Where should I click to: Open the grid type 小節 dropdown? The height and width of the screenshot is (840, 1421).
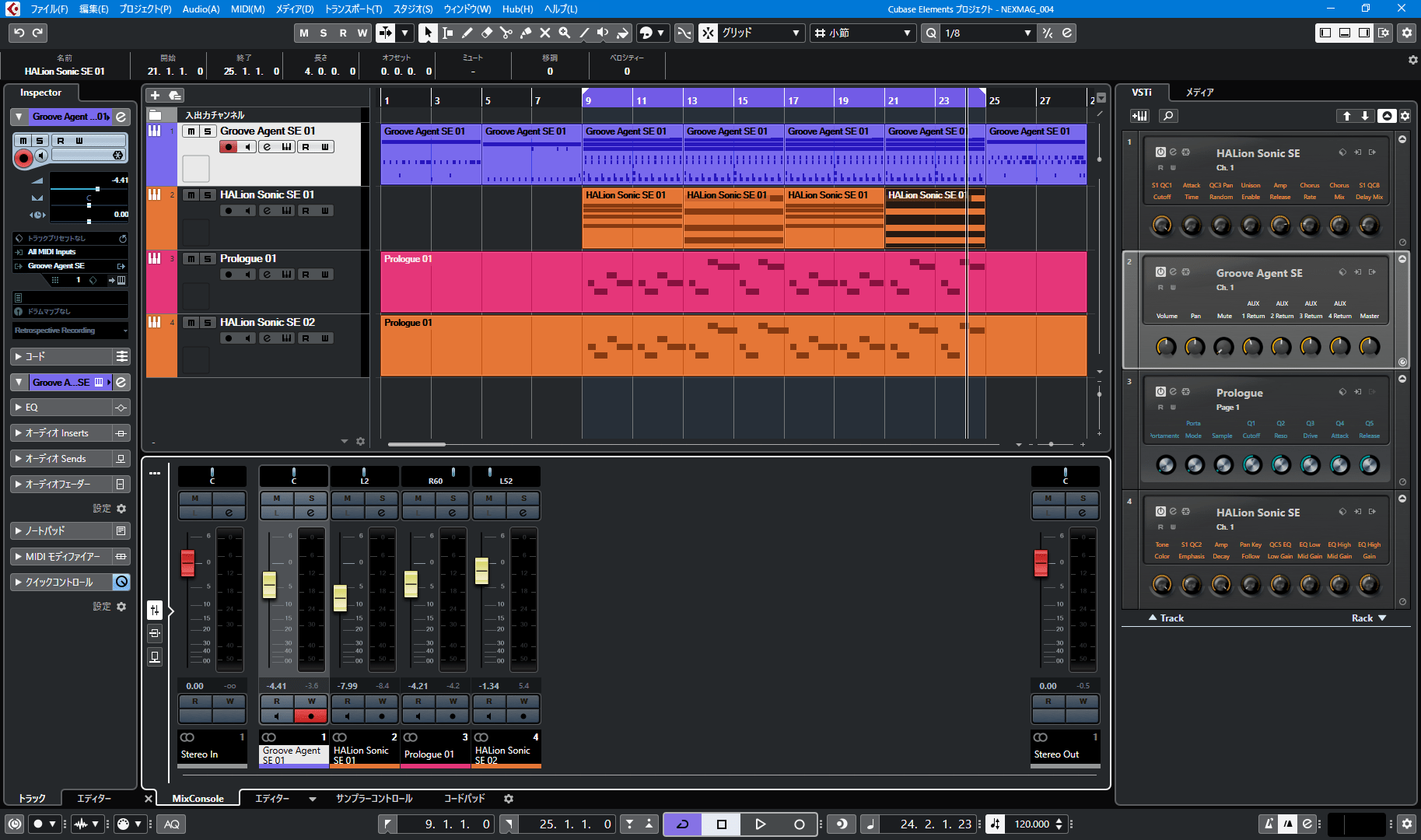pos(863,33)
